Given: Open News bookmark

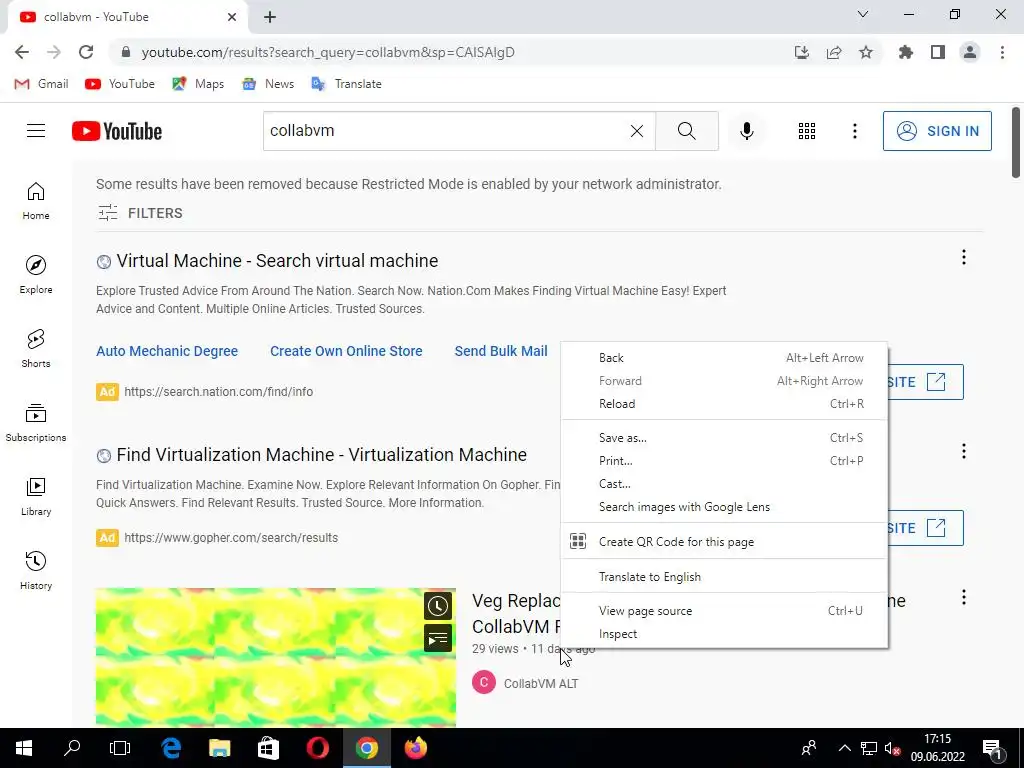Looking at the screenshot, I should pyautogui.click(x=268, y=84).
